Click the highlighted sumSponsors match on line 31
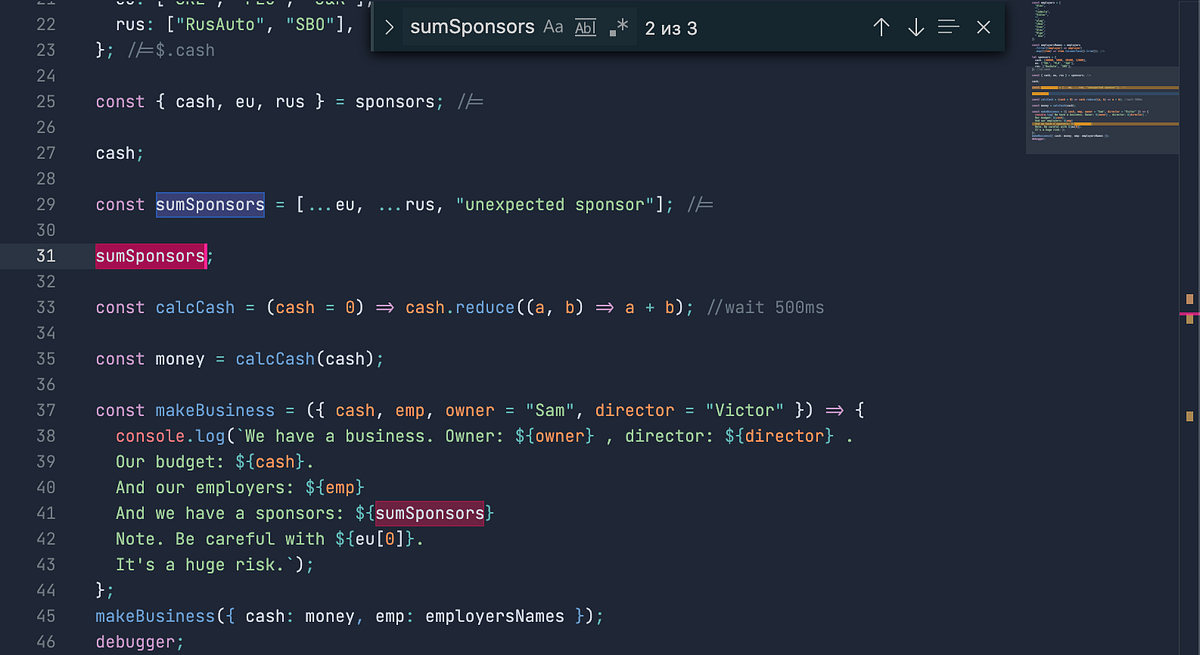Screen dimensions: 1200x655 pyautogui.click(x=149, y=256)
